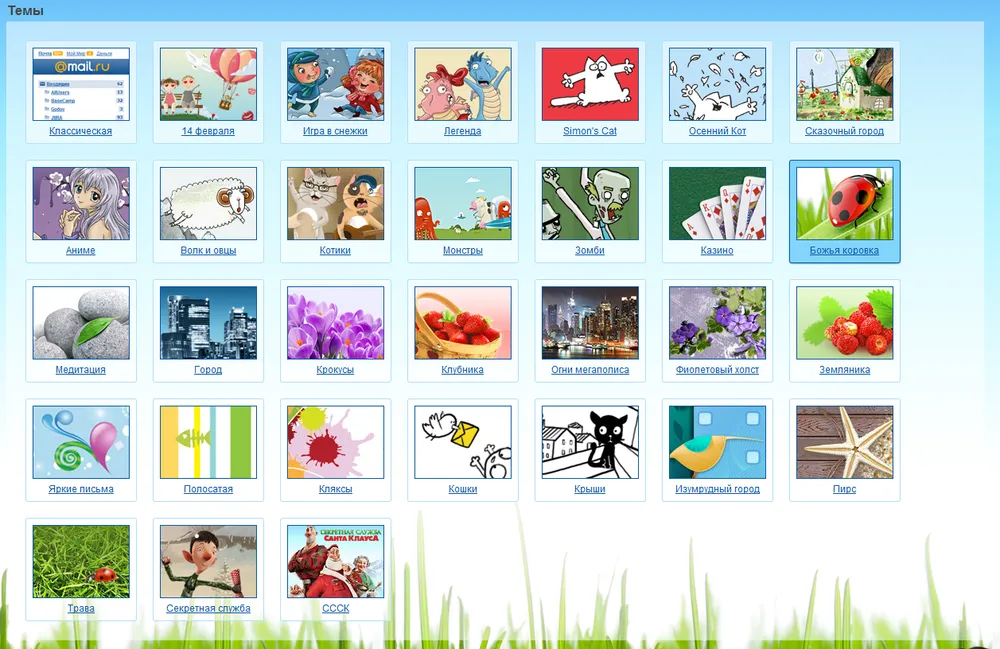
Task: Click the Город text link
Action: point(208,369)
